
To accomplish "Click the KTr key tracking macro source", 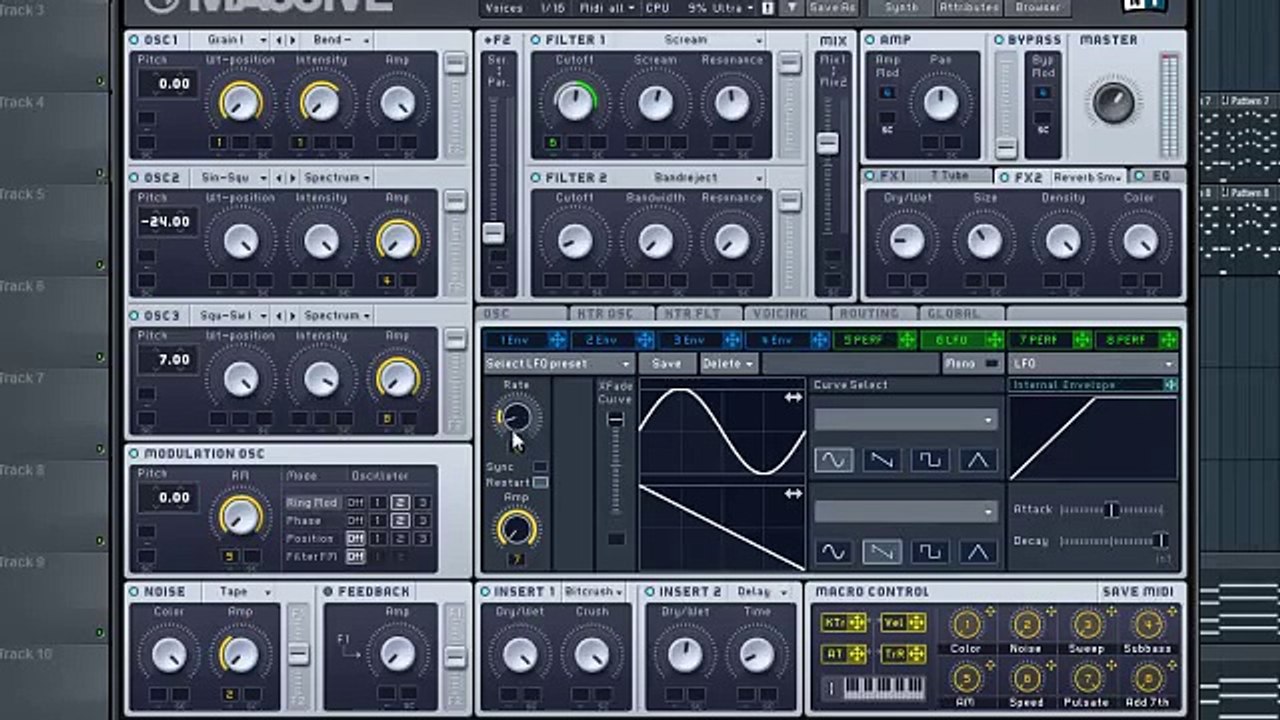I will (x=844, y=623).
